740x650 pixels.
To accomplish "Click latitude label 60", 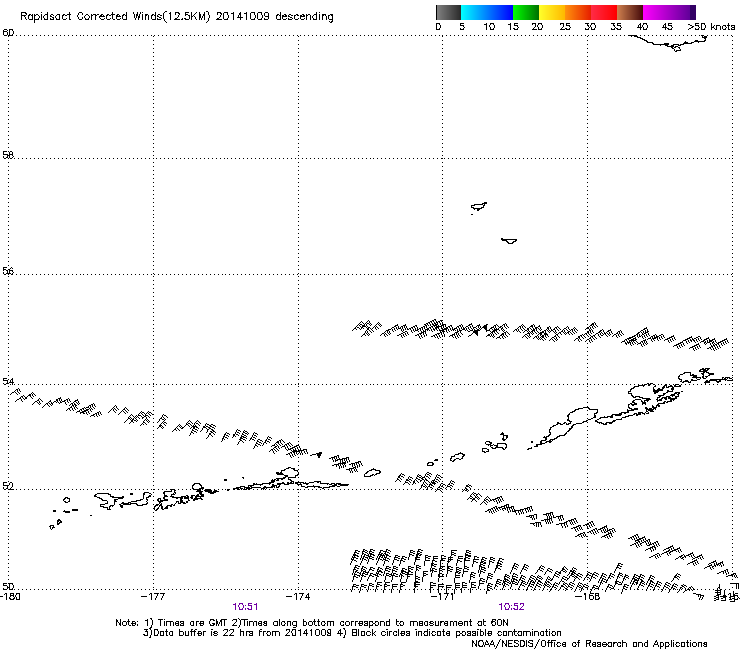I will tap(8, 33).
